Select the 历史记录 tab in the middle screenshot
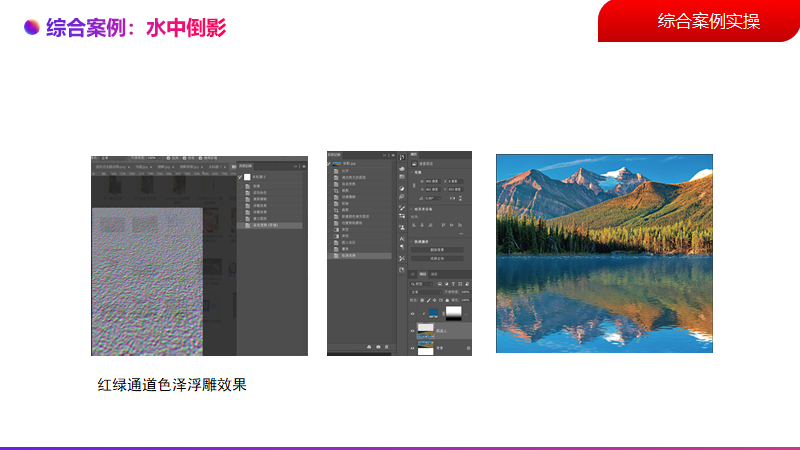The height and width of the screenshot is (450, 800). [x=334, y=155]
